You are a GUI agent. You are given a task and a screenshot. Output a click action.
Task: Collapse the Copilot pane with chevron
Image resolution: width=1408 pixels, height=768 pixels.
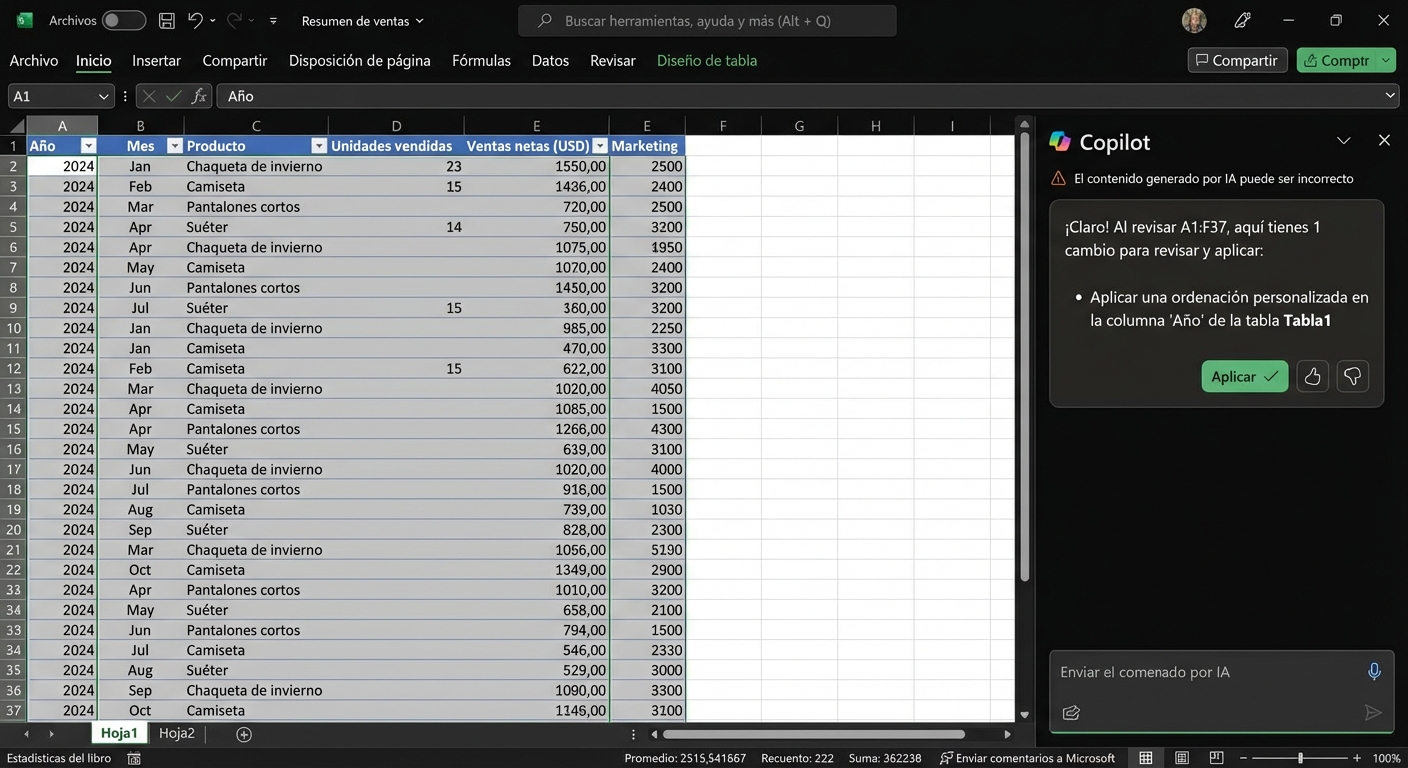(x=1343, y=141)
